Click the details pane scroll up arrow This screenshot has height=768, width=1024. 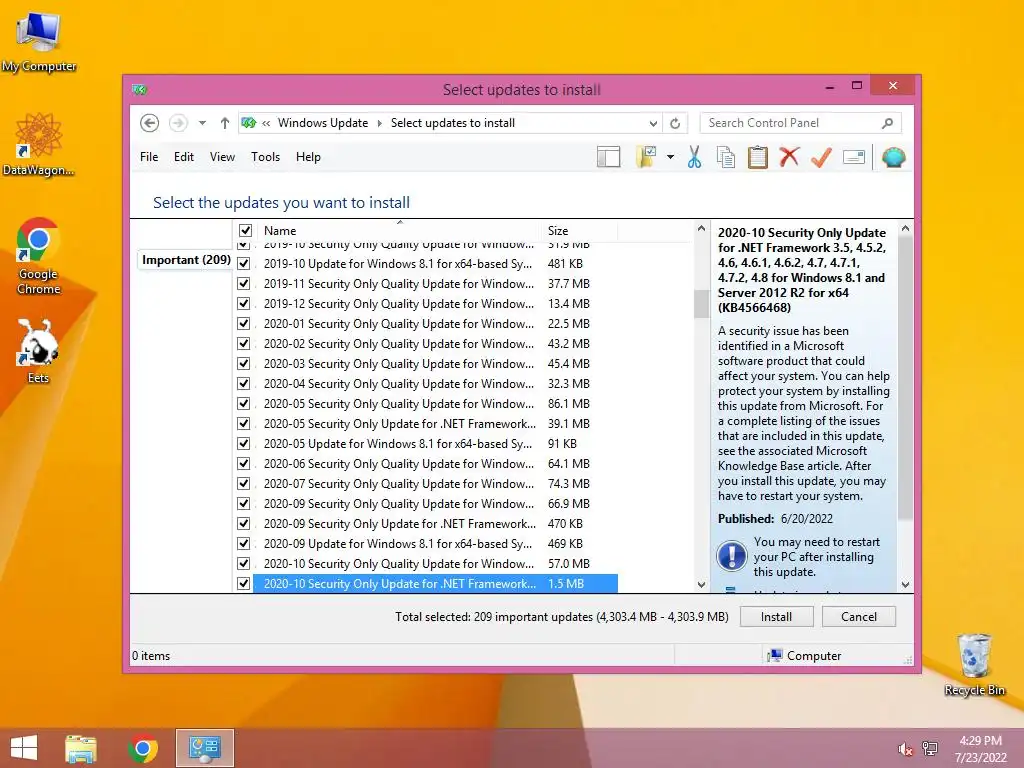[x=905, y=229]
